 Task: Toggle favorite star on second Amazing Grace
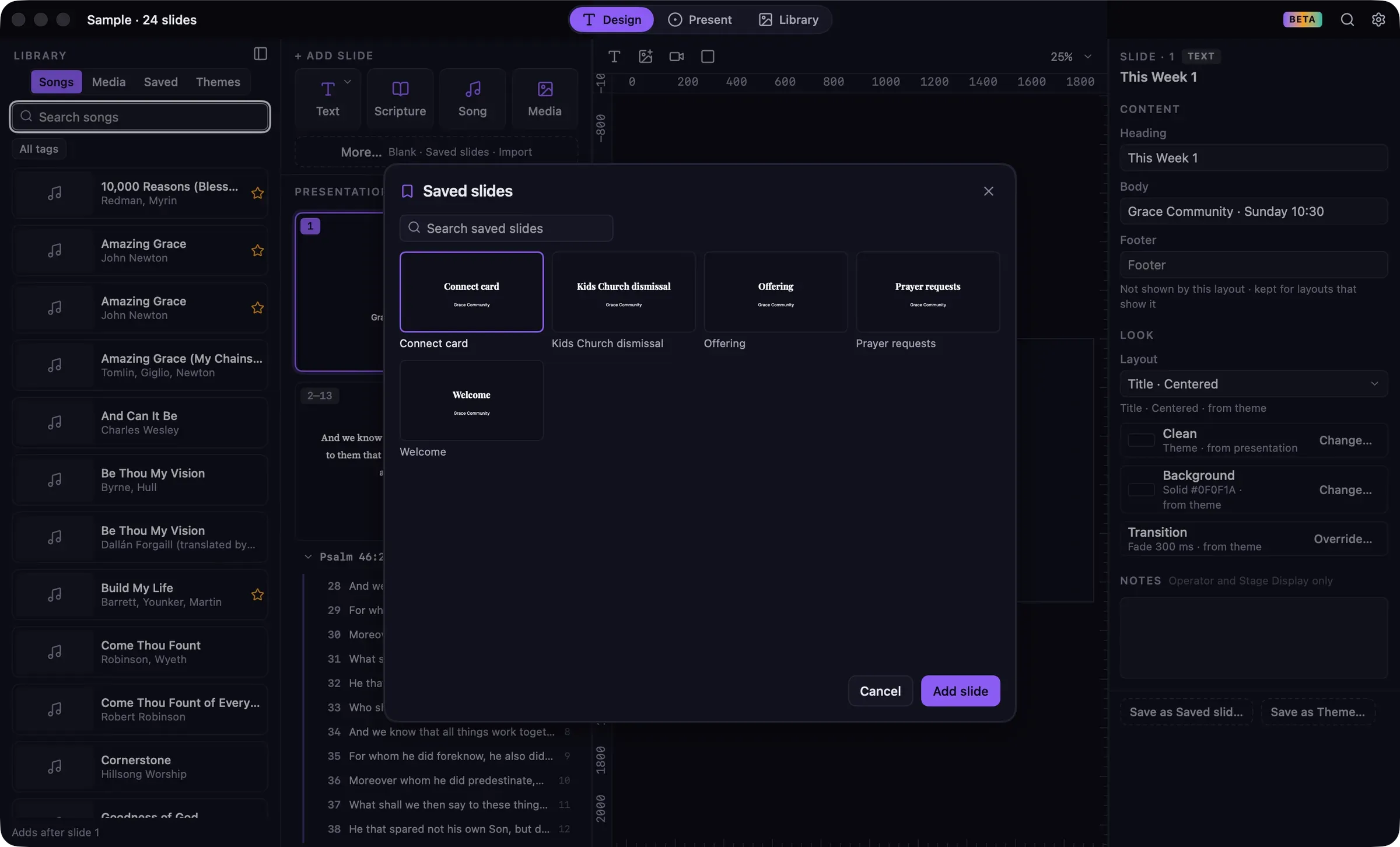[x=257, y=307]
